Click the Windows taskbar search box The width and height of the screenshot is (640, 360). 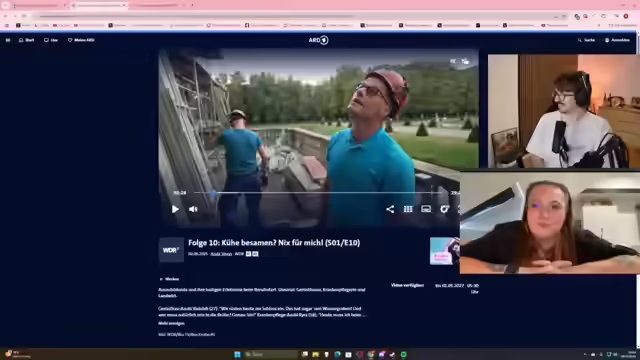point(271,354)
